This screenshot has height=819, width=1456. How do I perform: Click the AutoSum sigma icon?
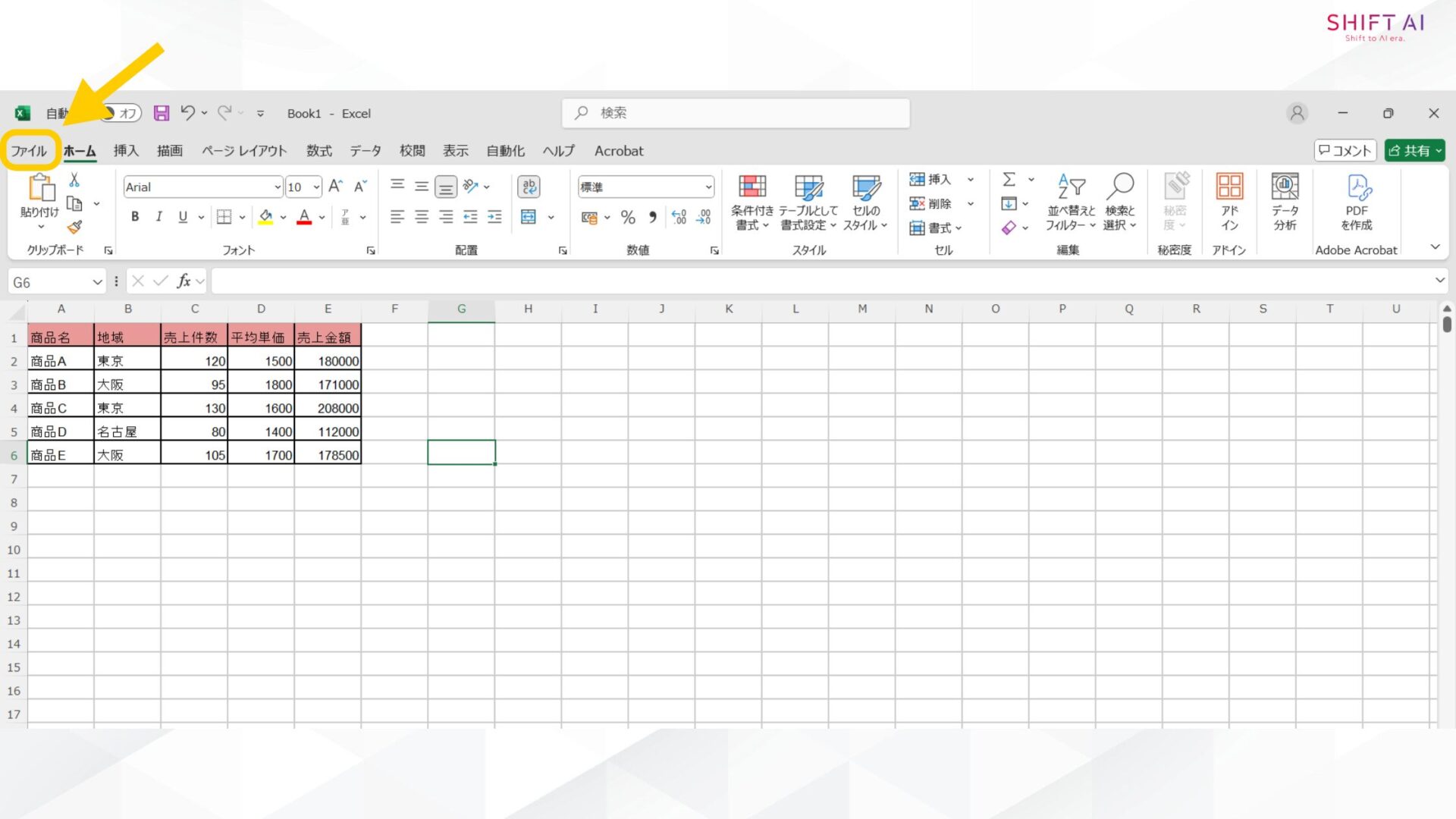point(1010,180)
